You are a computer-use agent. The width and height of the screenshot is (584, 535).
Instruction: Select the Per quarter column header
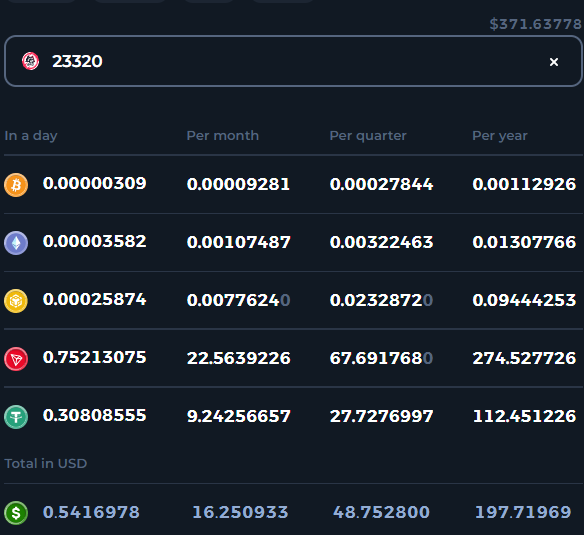(368, 136)
